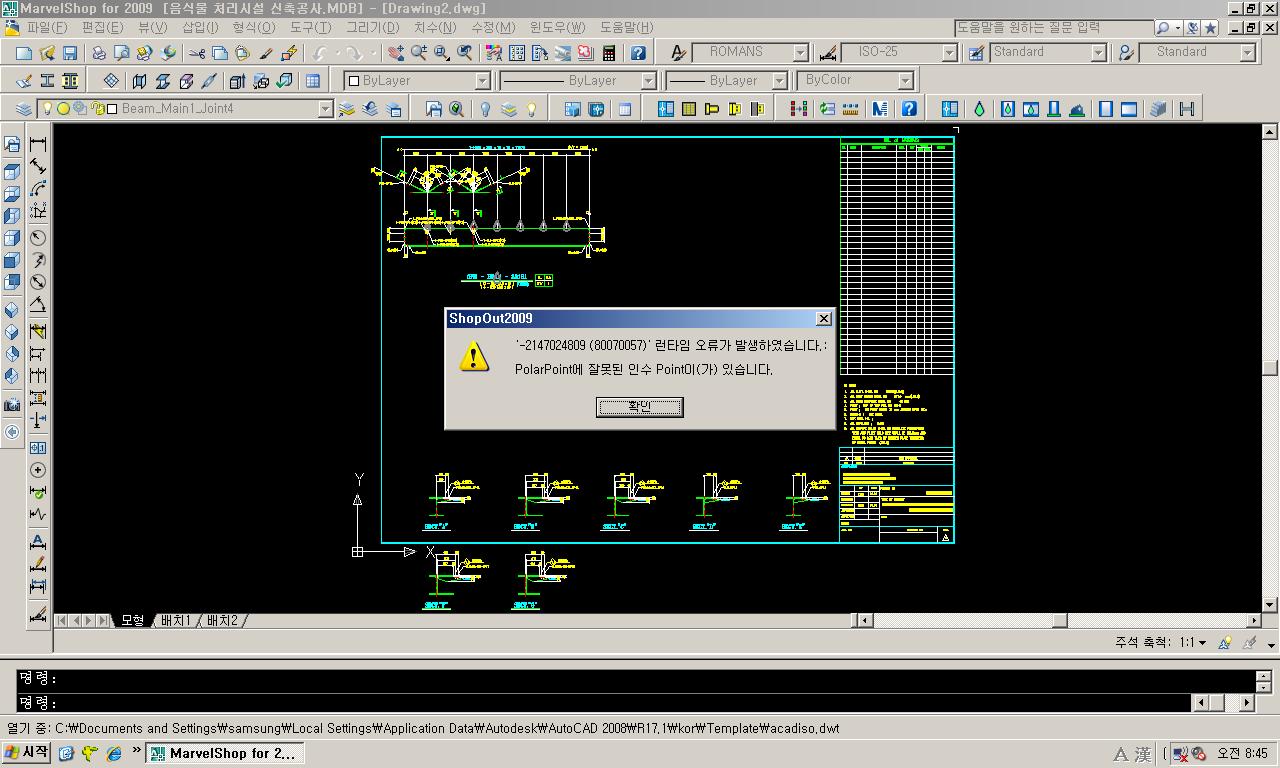Open the Layer Properties Manager icon
The width and height of the screenshot is (1280, 768).
tap(23, 109)
